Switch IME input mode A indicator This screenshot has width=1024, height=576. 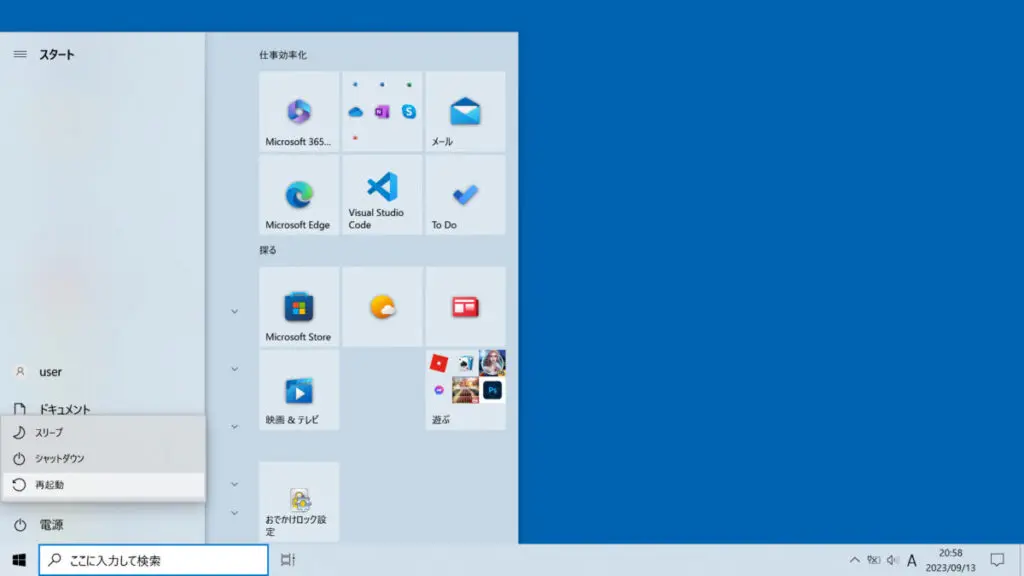[x=912, y=560]
